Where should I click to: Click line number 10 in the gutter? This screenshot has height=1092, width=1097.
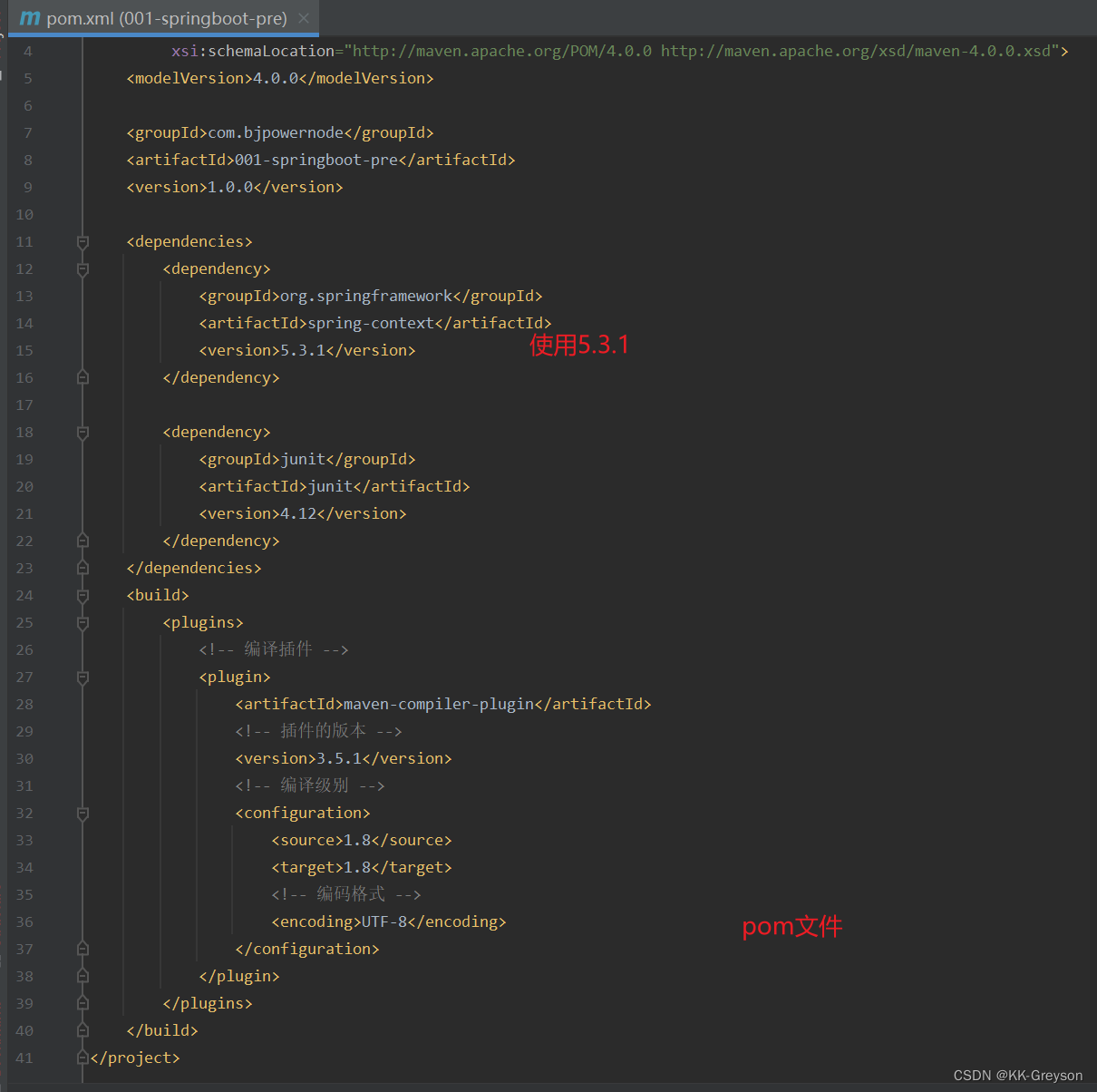point(24,215)
